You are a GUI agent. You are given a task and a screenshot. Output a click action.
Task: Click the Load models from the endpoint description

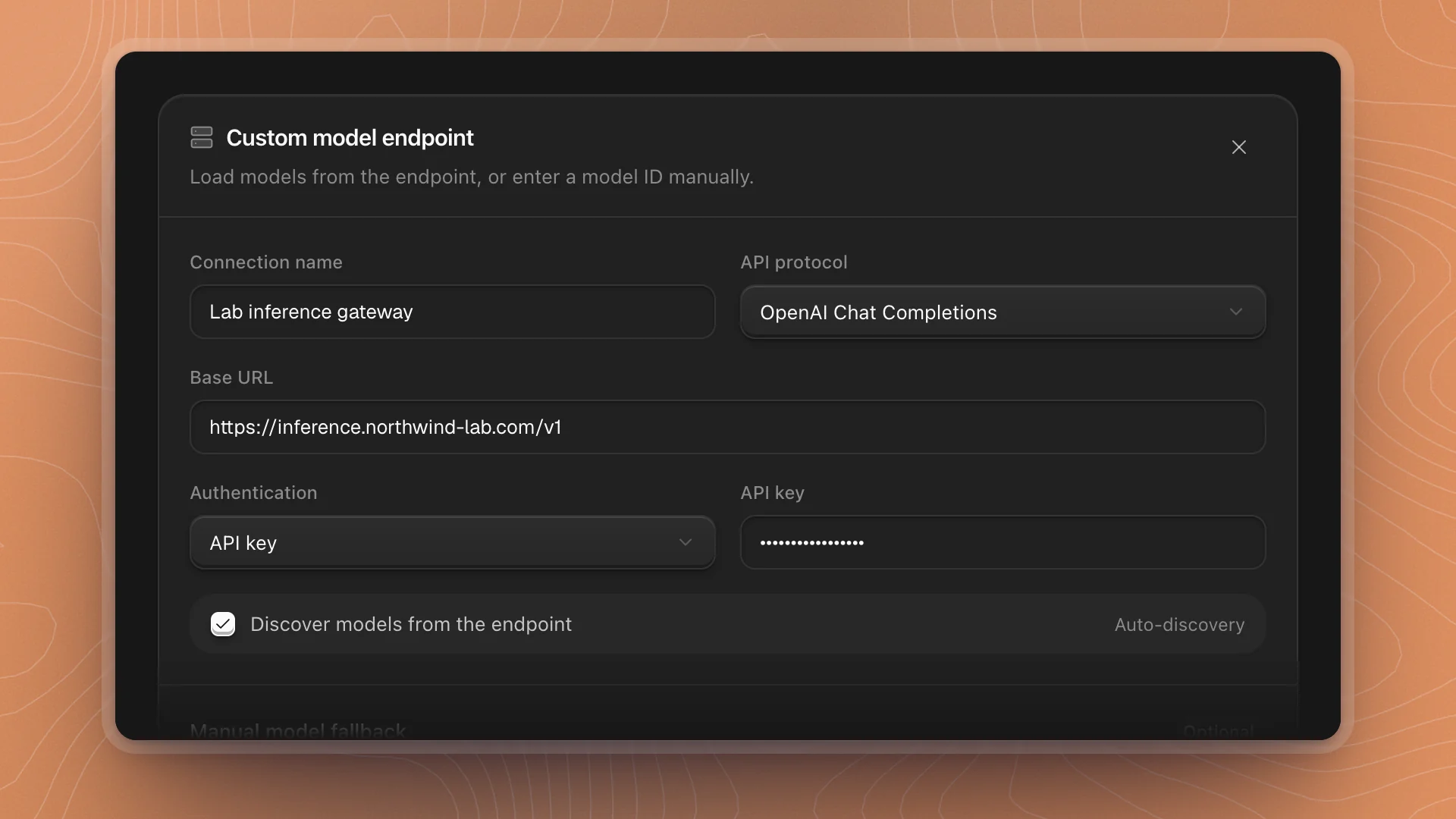coord(471,177)
